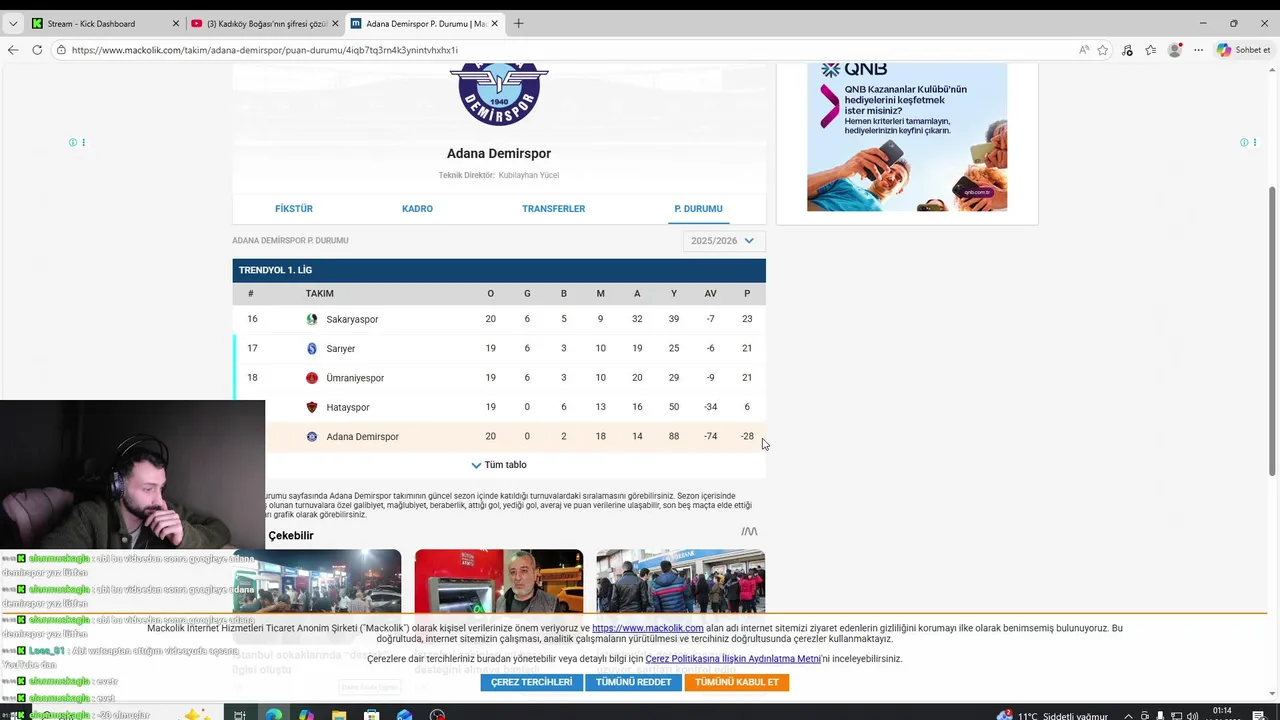The image size is (1280, 720).
Task: Open read aloud option in address bar
Action: point(1084,50)
